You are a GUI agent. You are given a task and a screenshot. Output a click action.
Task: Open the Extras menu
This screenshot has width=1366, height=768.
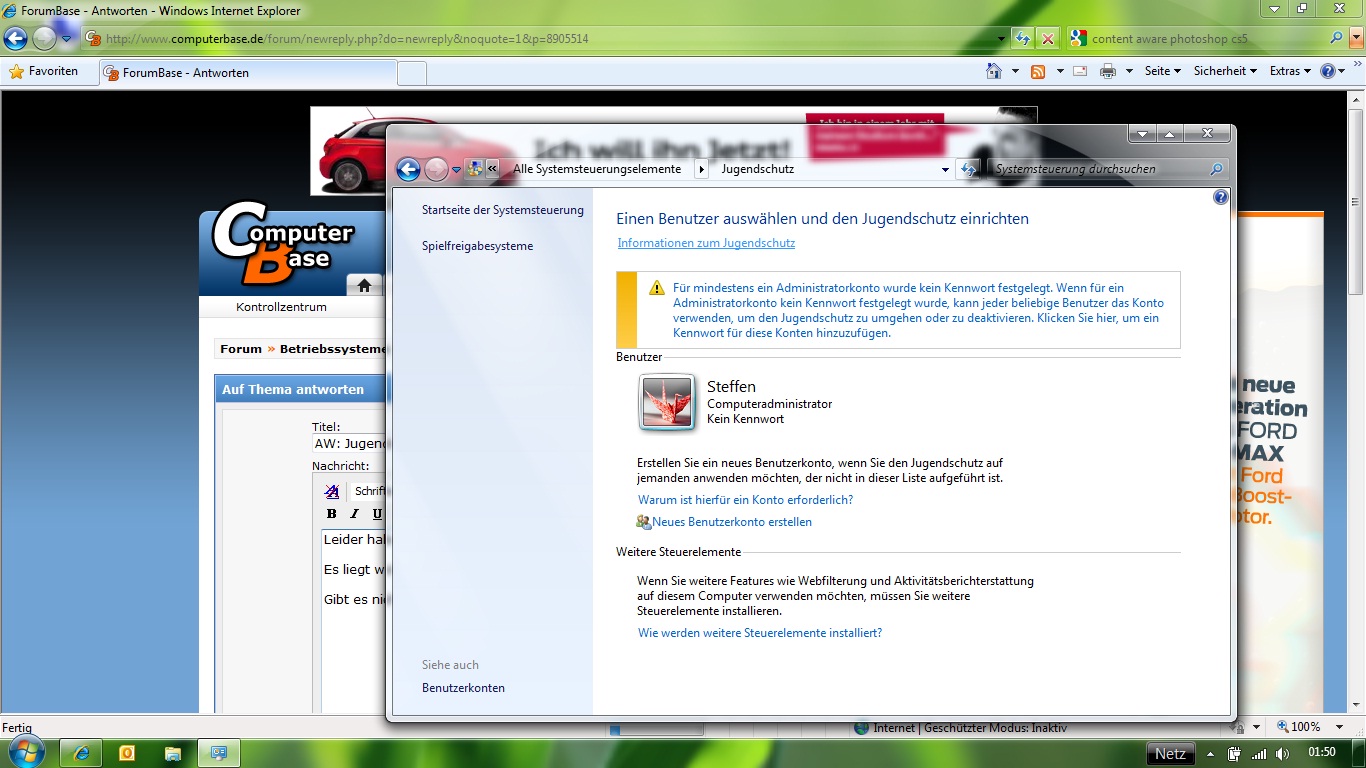pos(1291,71)
